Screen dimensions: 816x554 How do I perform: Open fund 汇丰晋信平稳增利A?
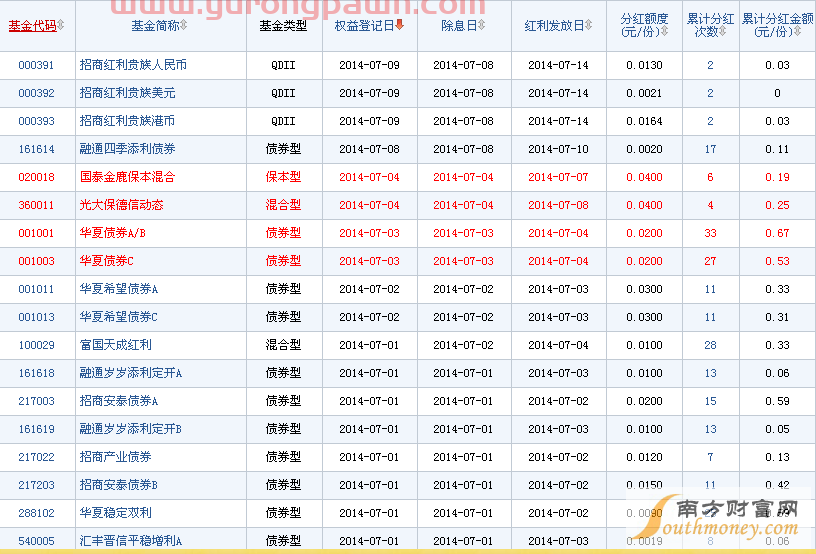pos(131,542)
